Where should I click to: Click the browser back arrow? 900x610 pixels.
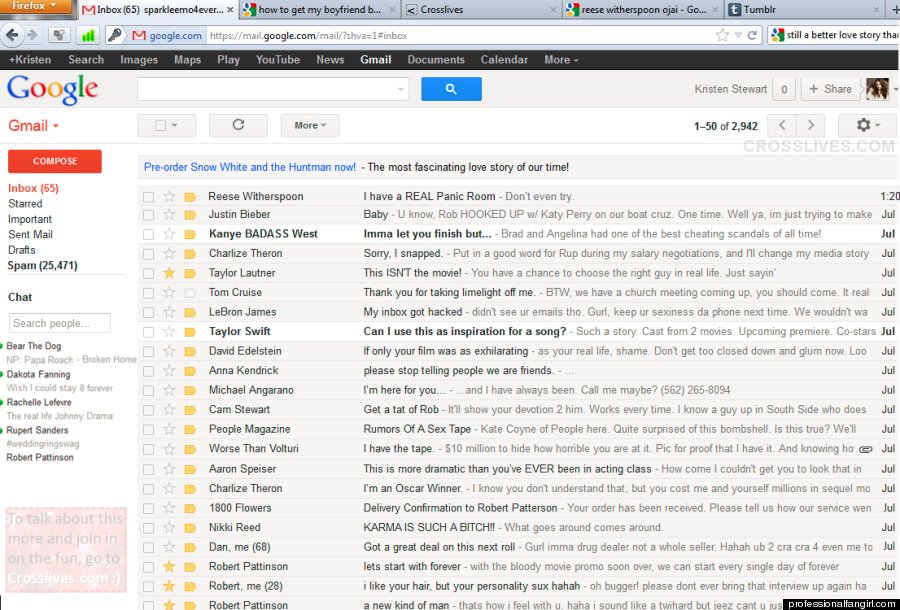[x=14, y=35]
